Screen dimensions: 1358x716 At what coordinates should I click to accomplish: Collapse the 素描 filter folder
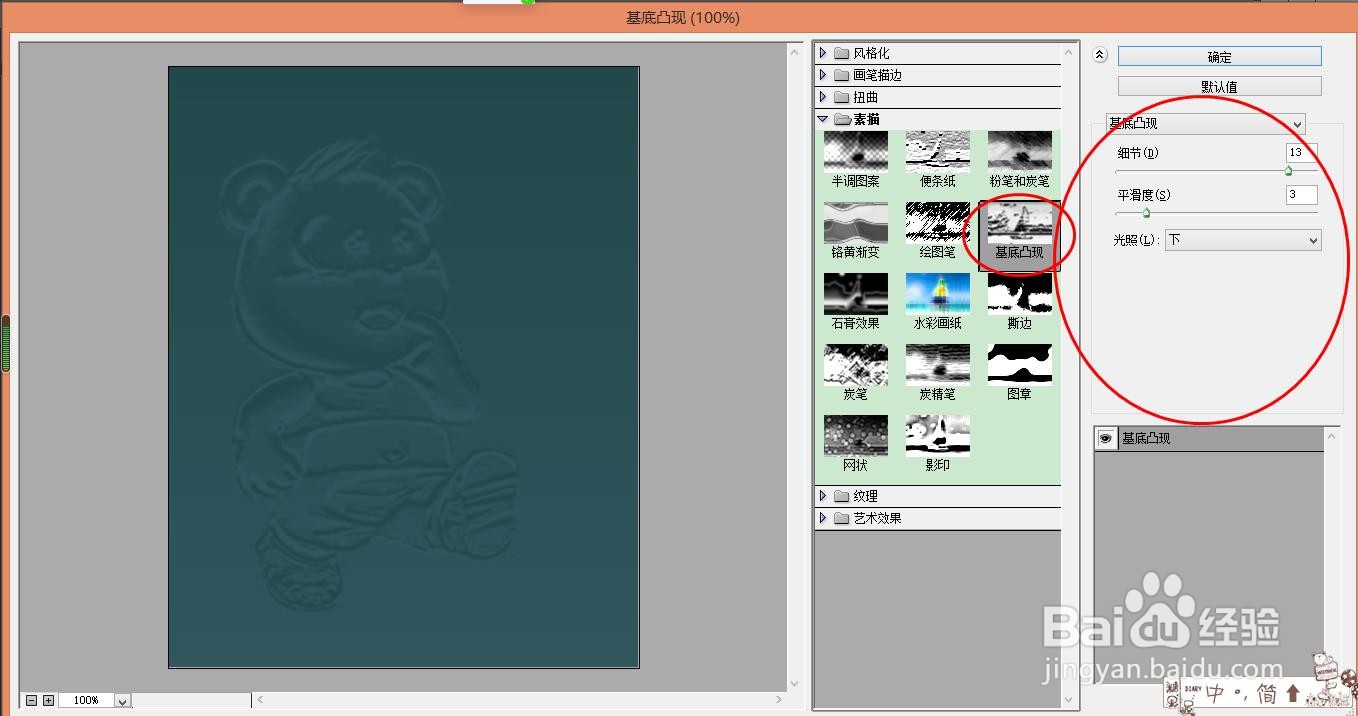[823, 119]
